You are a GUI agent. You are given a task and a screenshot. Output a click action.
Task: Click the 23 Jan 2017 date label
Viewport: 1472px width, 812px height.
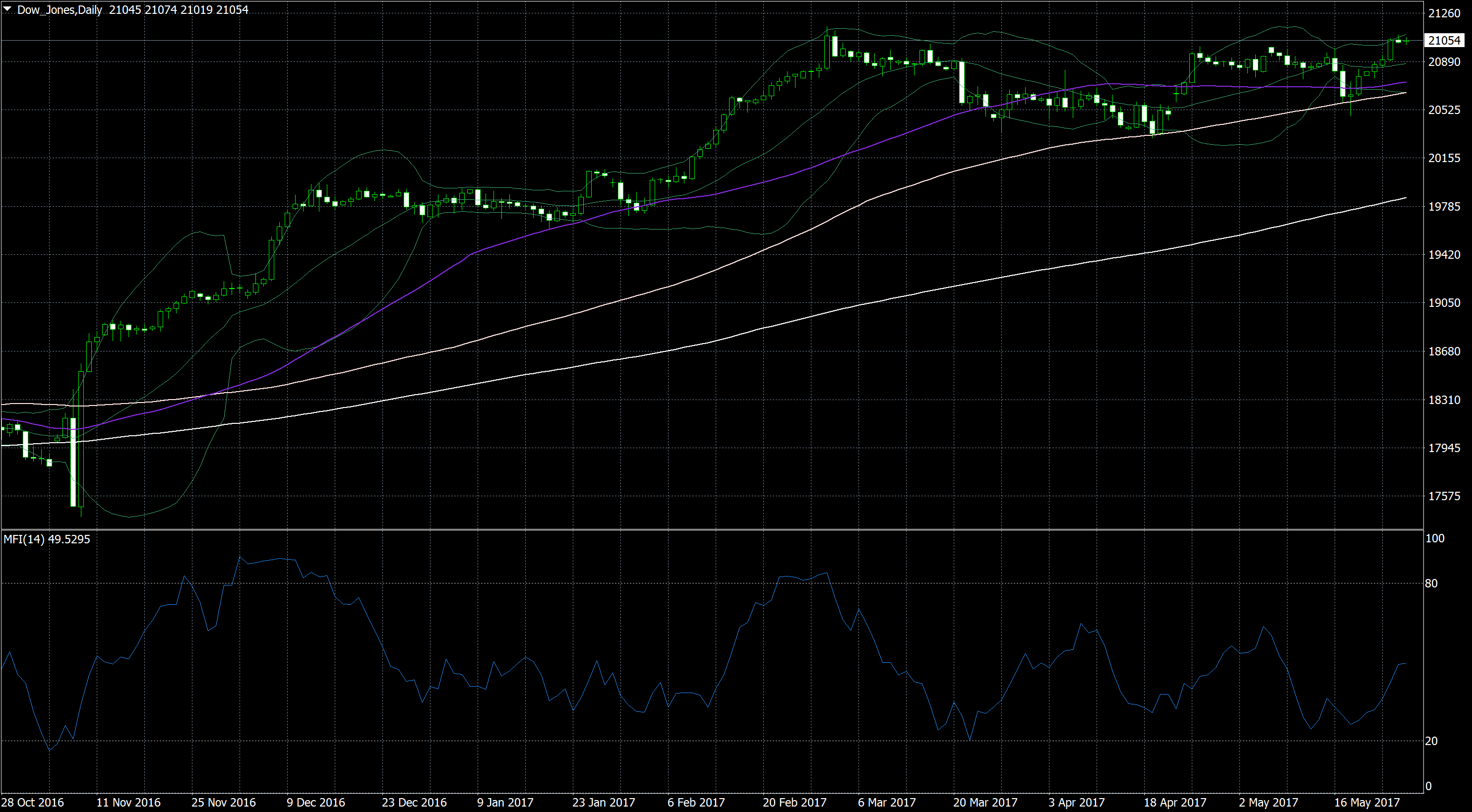click(604, 802)
